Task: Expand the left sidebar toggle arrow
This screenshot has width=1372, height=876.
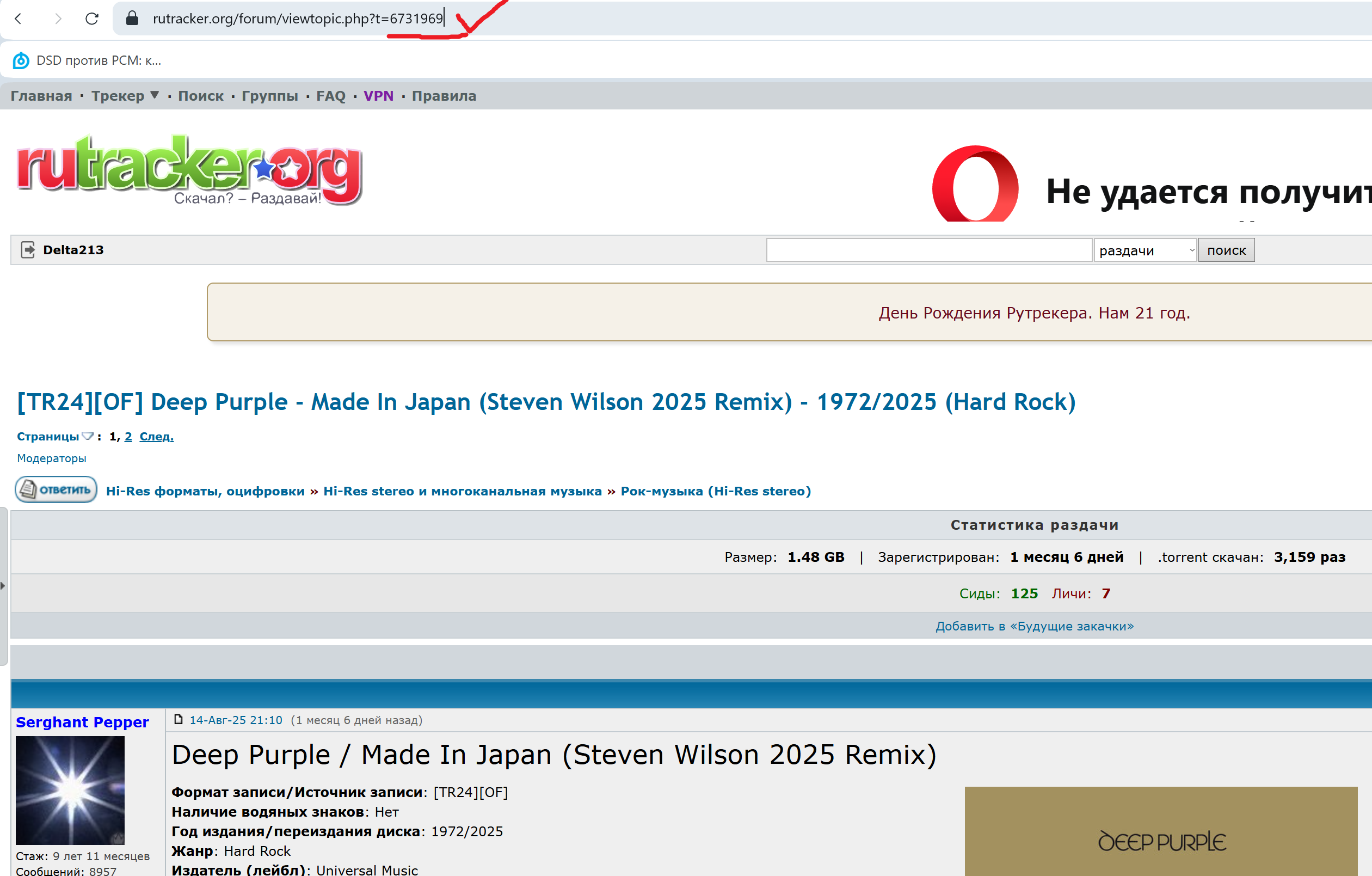Action: click(3, 585)
